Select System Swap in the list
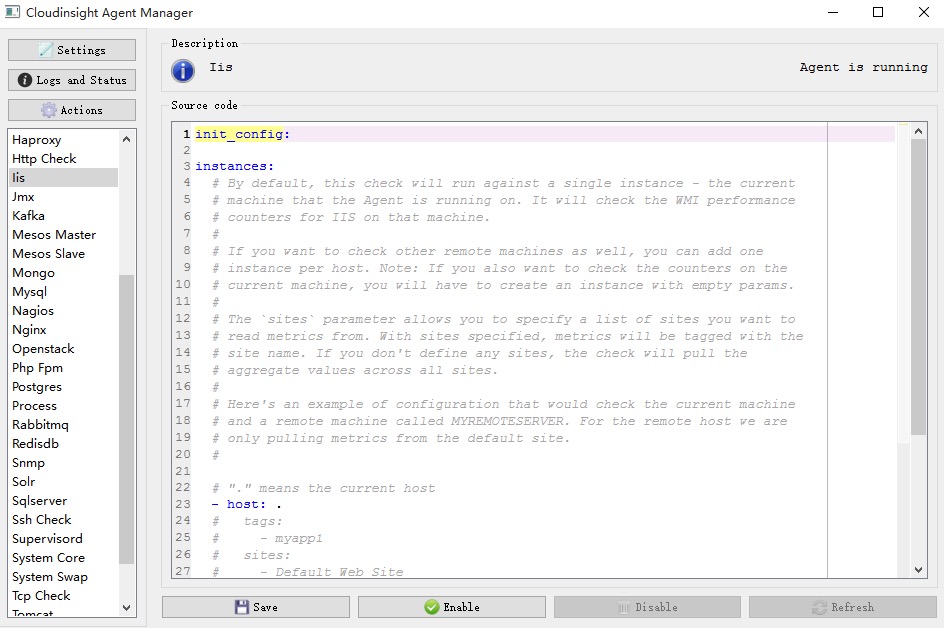Screen dimensions: 944x628 tap(64, 577)
